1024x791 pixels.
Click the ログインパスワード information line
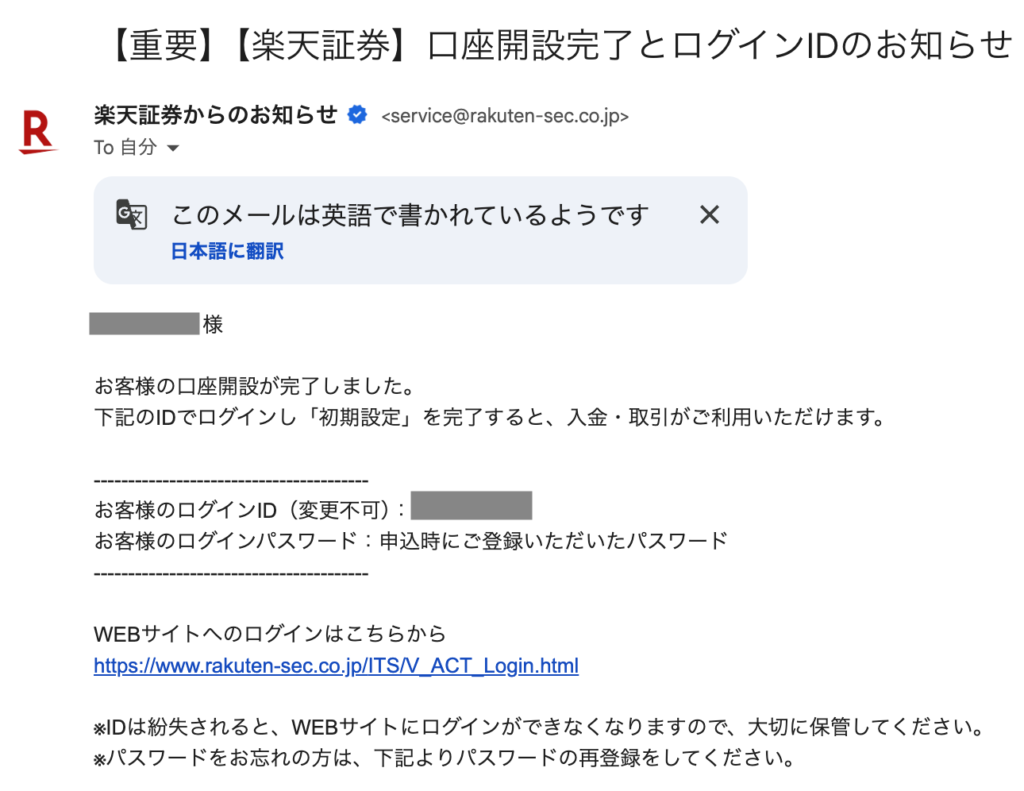coord(410,541)
